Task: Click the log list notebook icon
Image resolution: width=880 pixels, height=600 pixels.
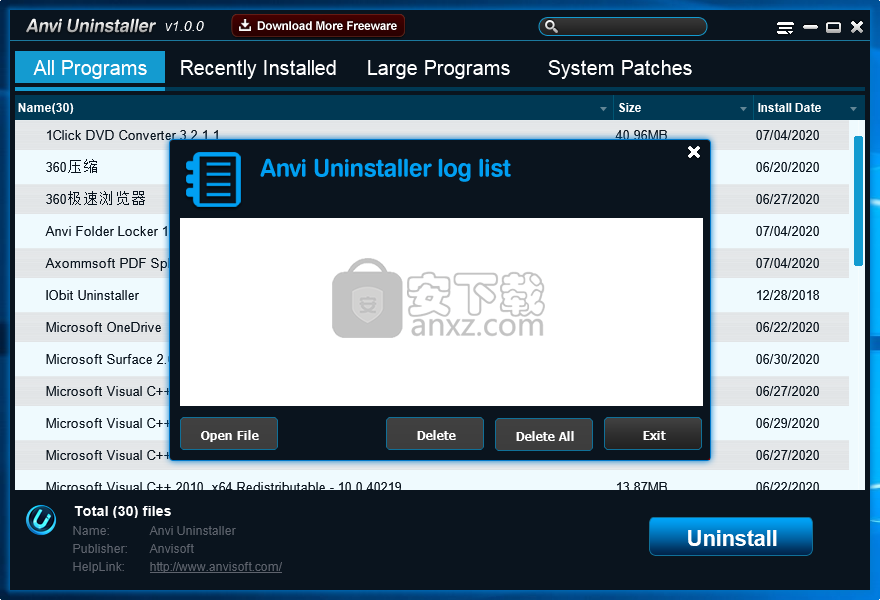Action: pos(213,180)
